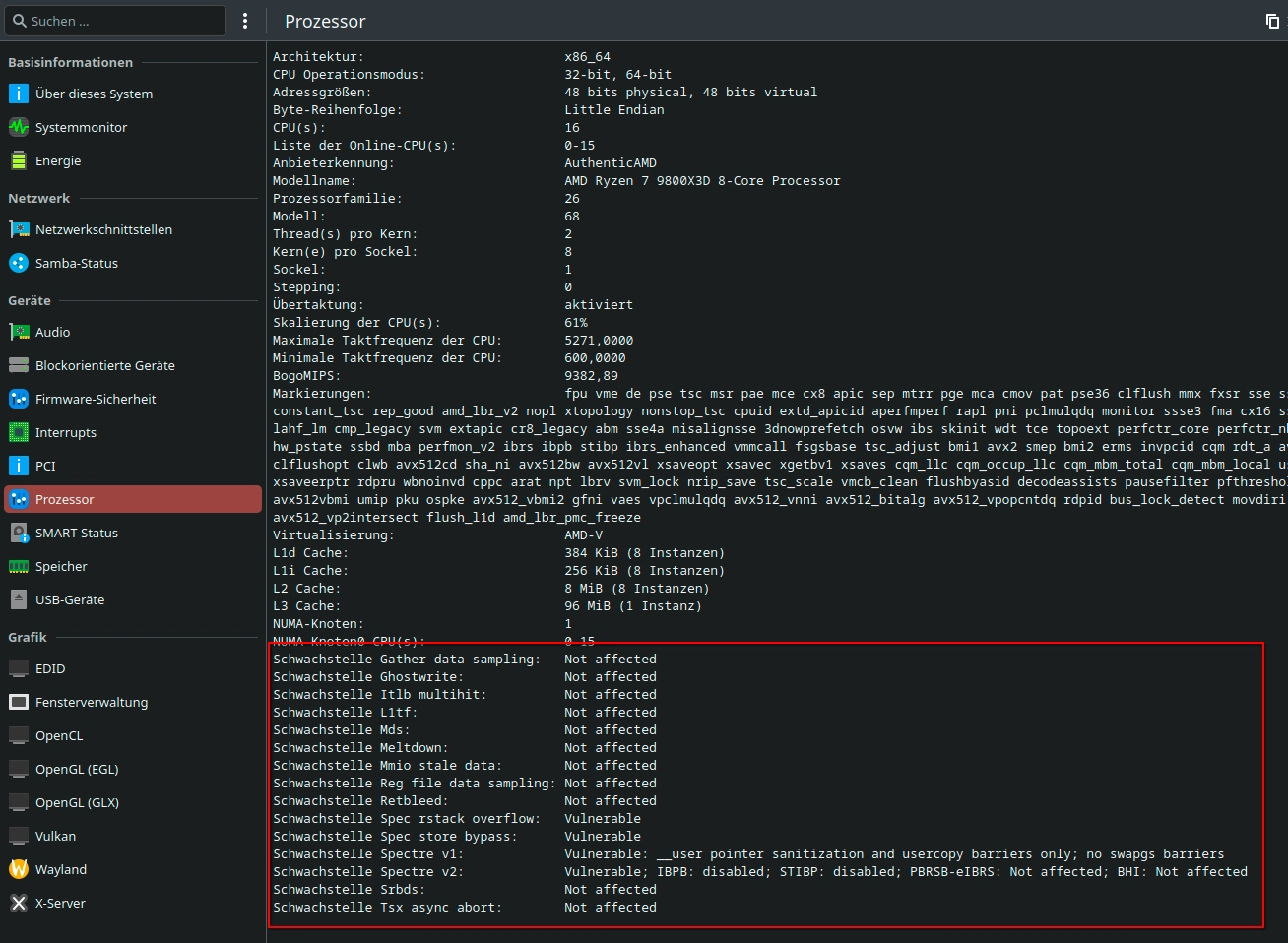Click the OpenGL (EGL) icon

click(19, 769)
